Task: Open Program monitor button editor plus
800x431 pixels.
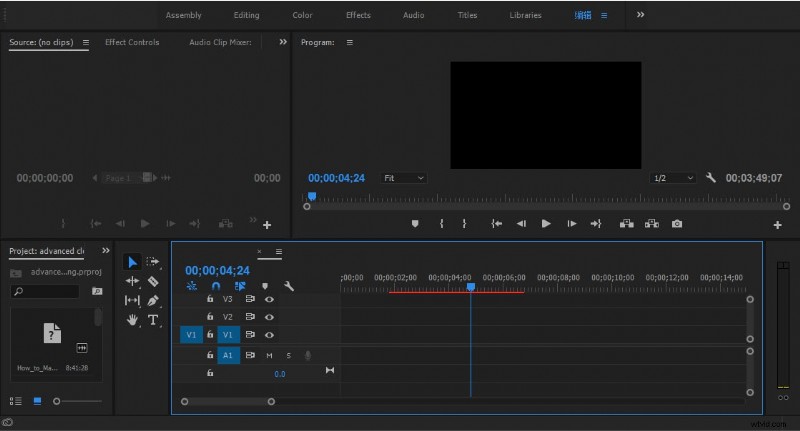Action: [778, 225]
